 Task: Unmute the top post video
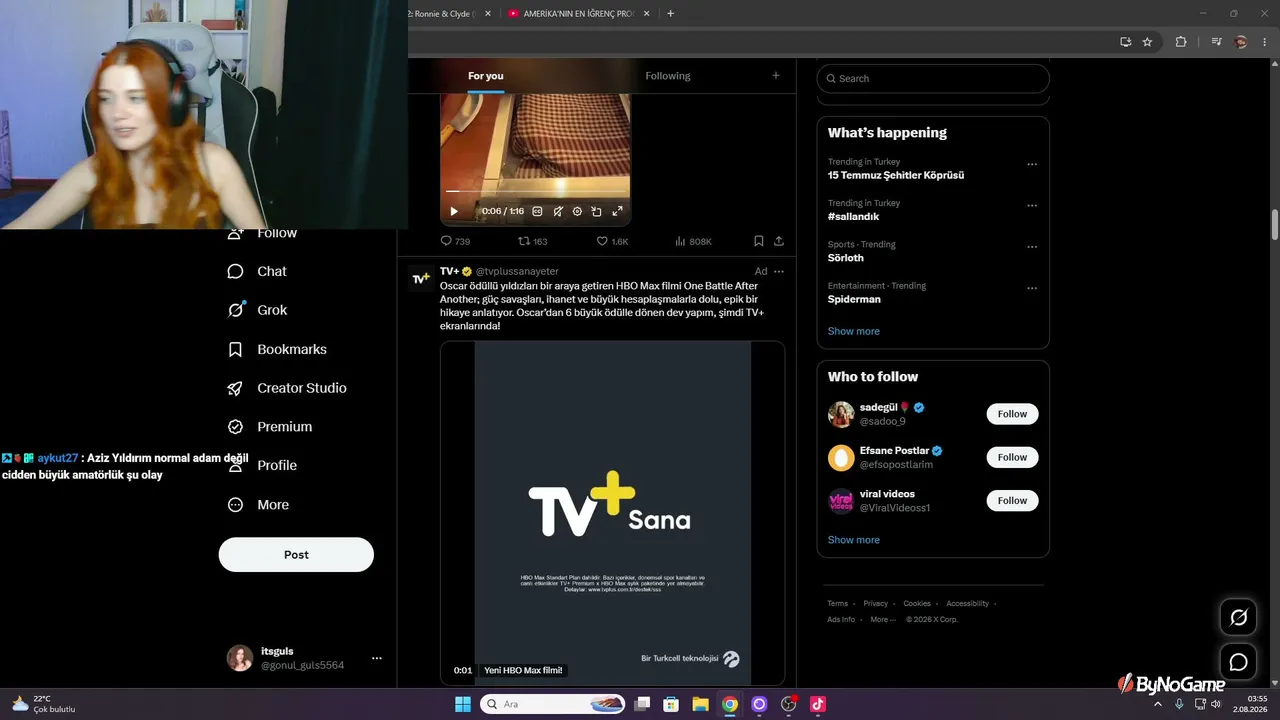[x=558, y=211]
